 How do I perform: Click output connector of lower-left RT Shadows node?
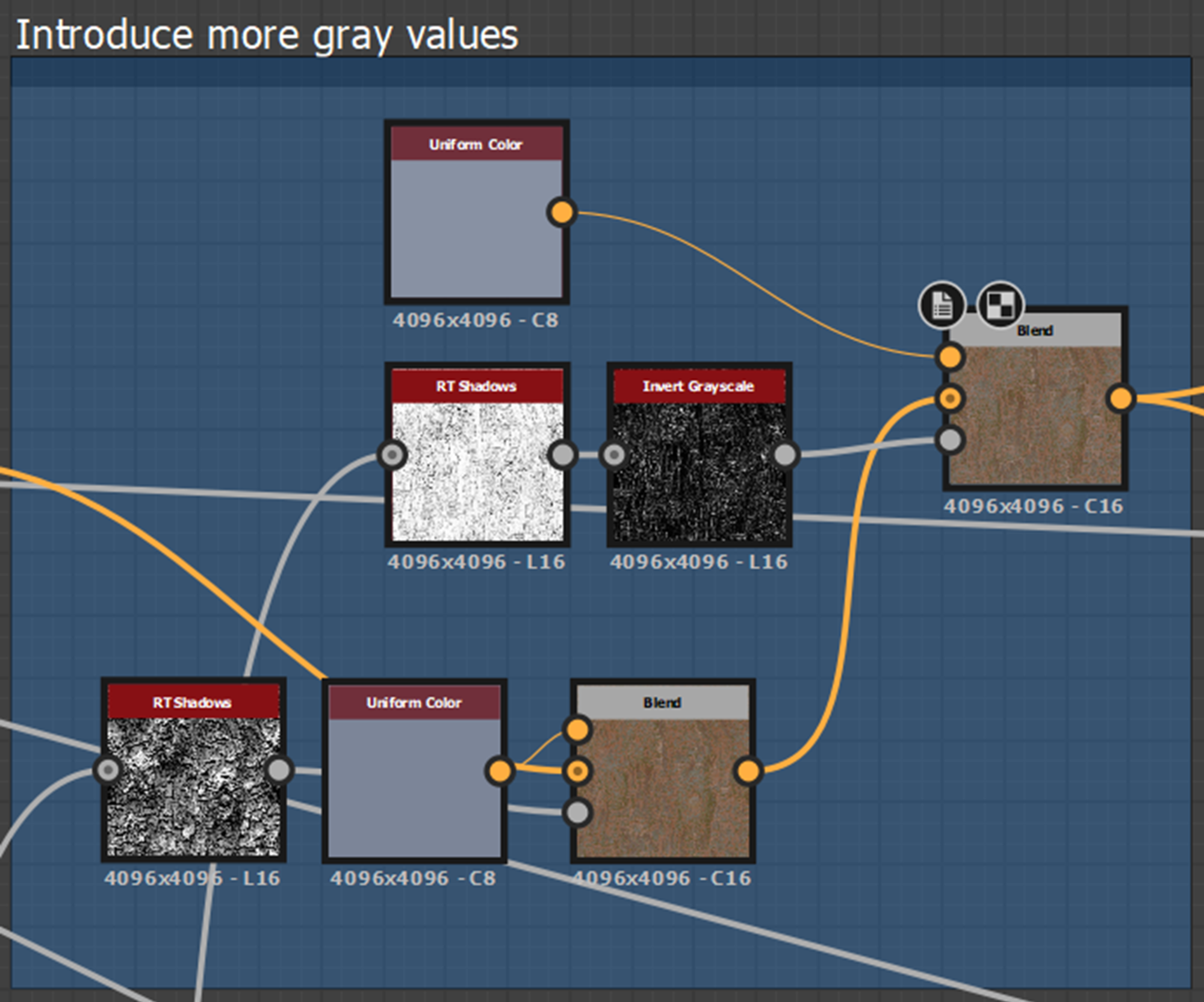click(279, 770)
